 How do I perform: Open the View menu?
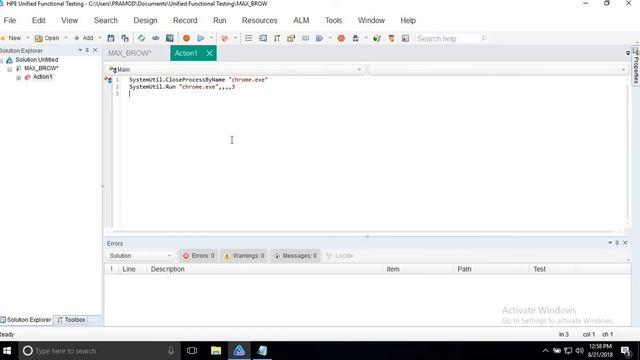(69, 20)
